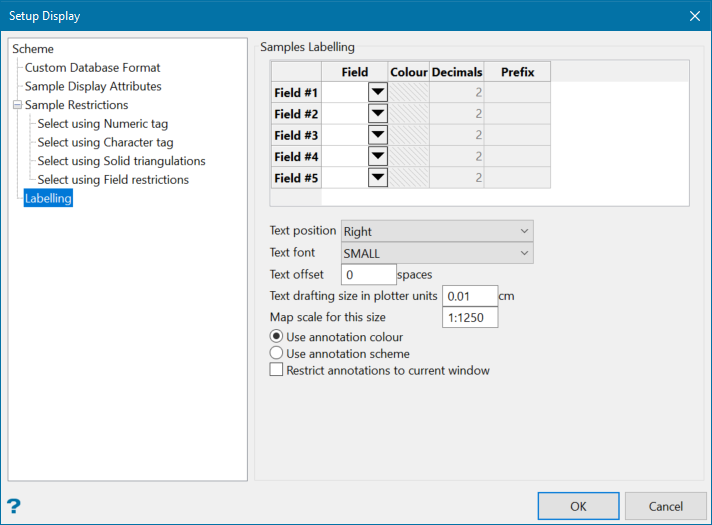
Task: Click the Field #1 Colour swatch cell
Action: 409,92
